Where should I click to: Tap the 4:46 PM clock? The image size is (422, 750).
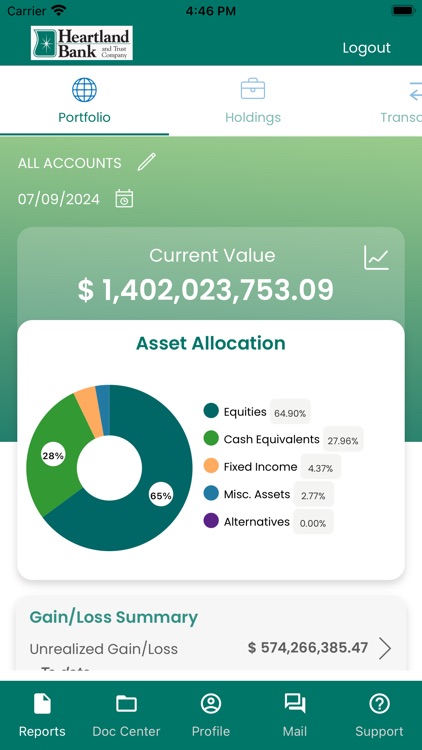coord(211,11)
